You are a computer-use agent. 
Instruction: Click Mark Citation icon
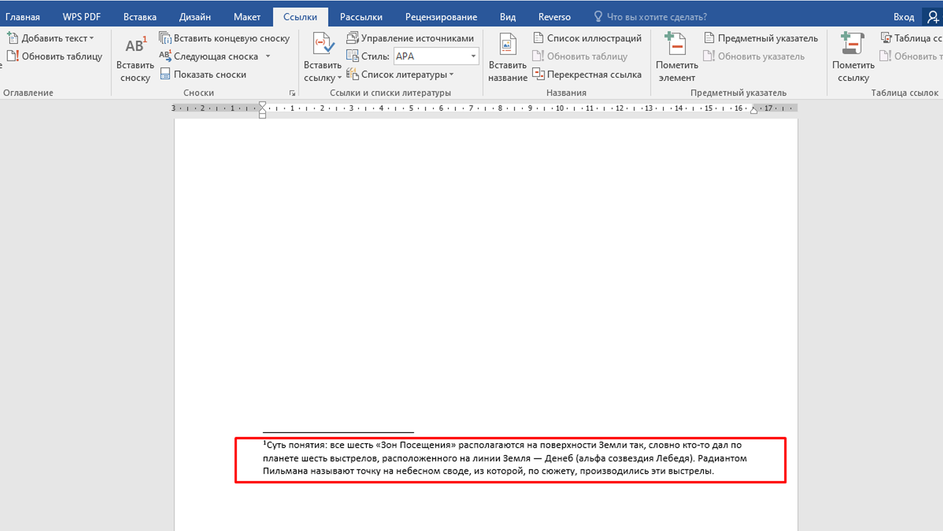(x=852, y=45)
